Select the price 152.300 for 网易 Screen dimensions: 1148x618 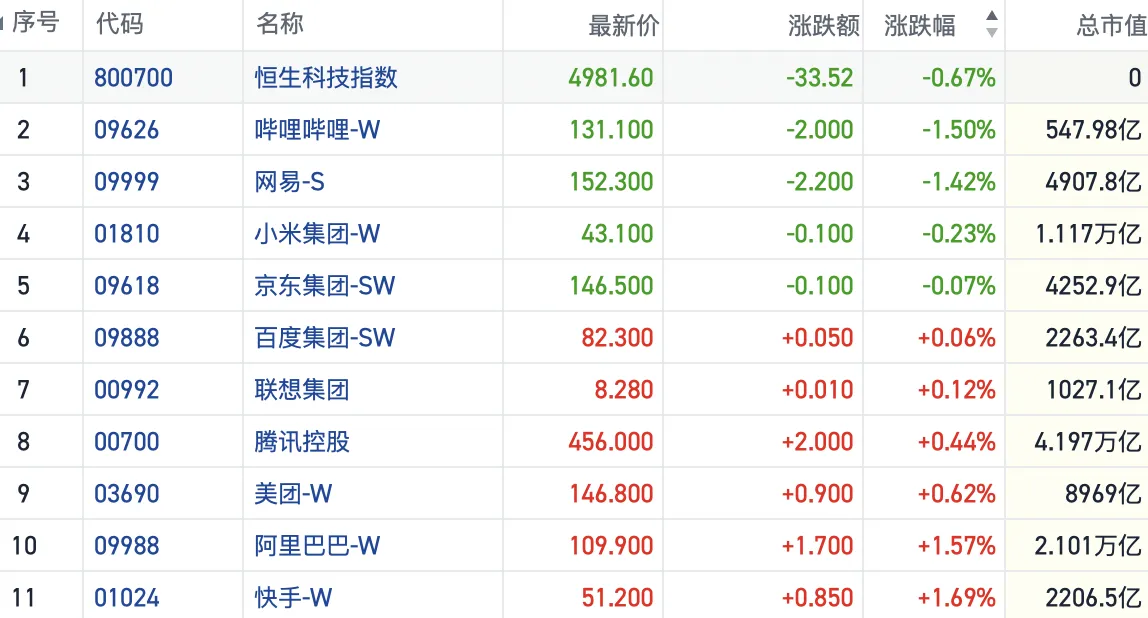(x=611, y=182)
